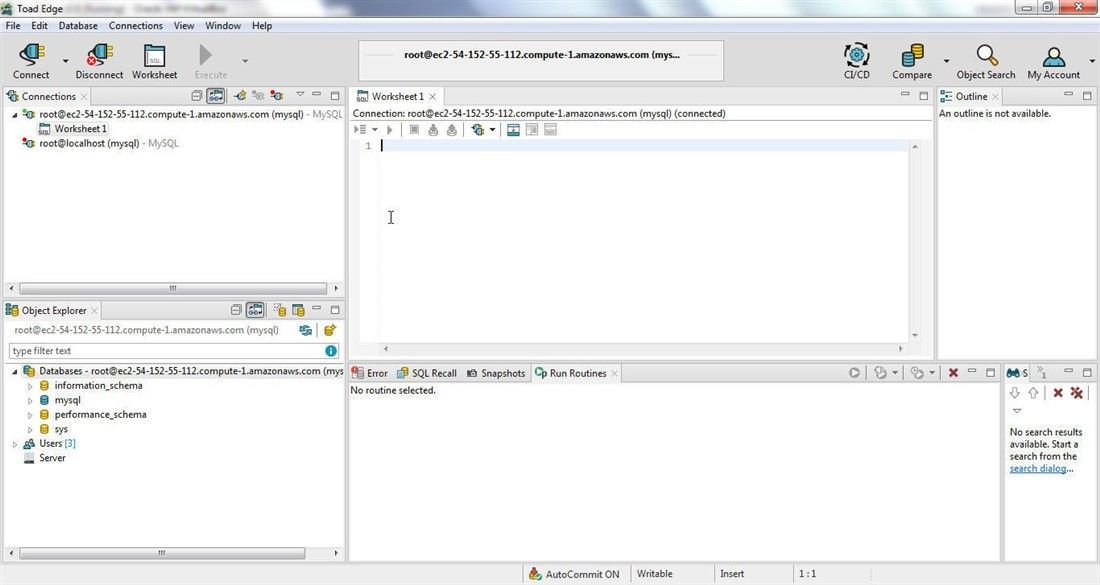Open the My Account dropdown arrow
The width and height of the screenshot is (1100, 585).
click(1092, 61)
